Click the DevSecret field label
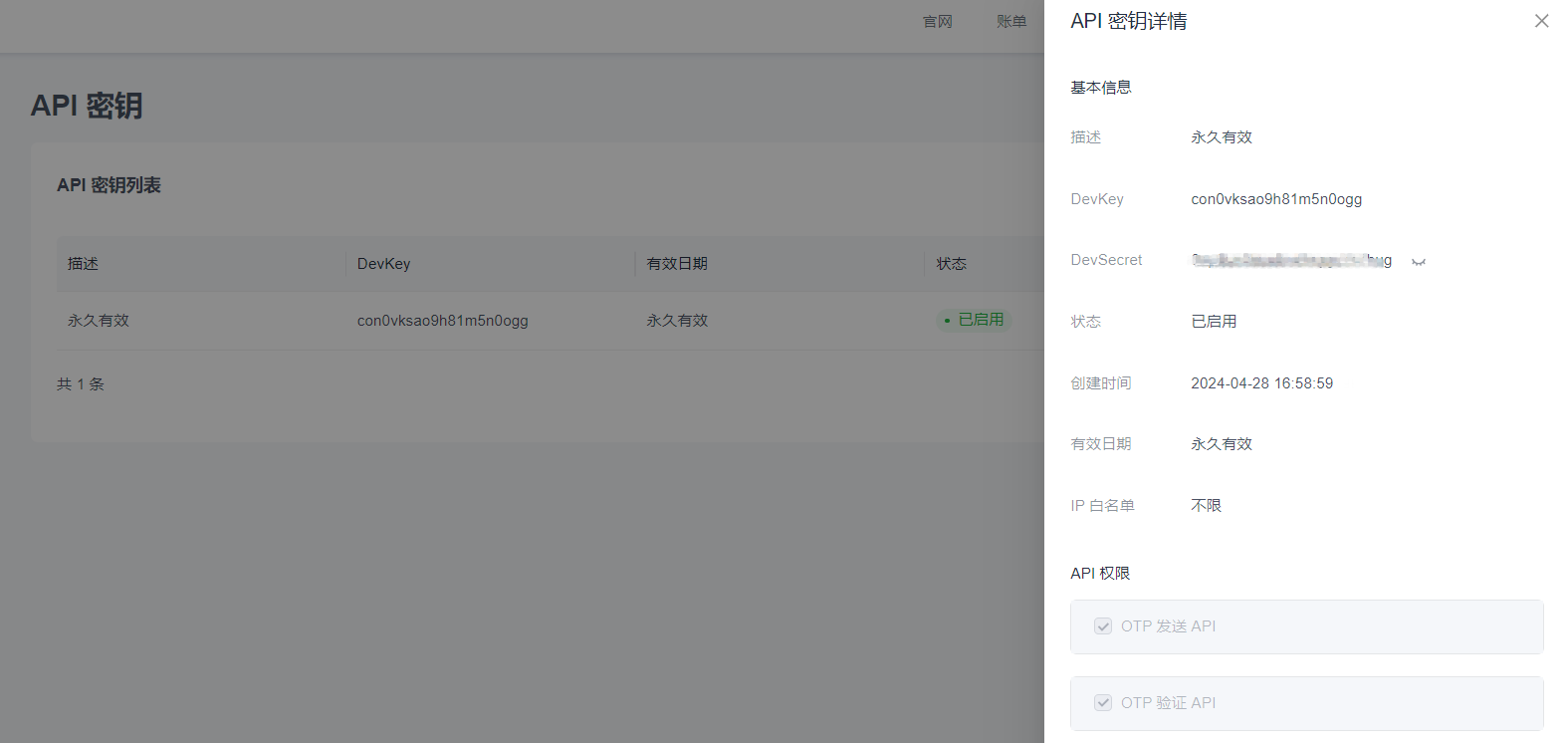Screen dimensions: 1568x743 pos(1106,260)
